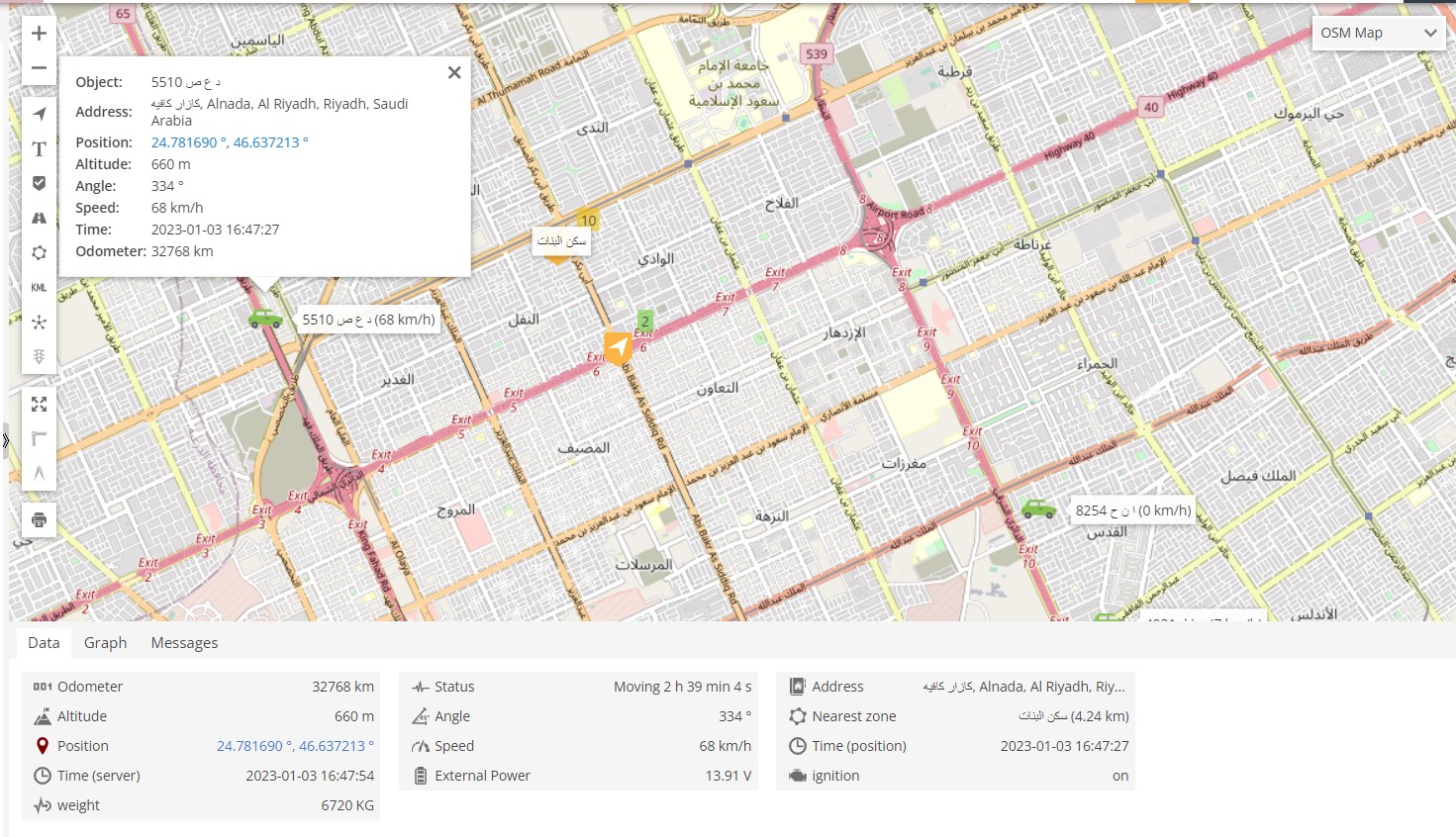
Task: Click the green car marker 5510
Action: point(264,319)
